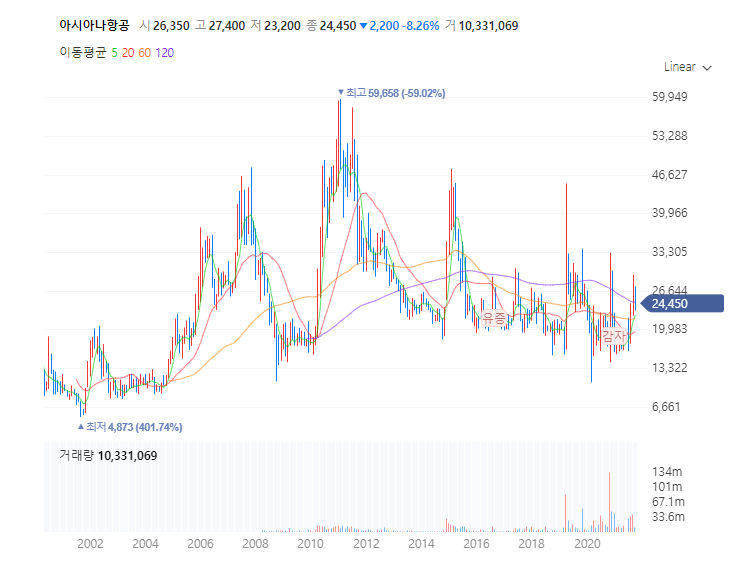Select the 60-period moving average label
The height and width of the screenshot is (574, 733).
(x=145, y=53)
